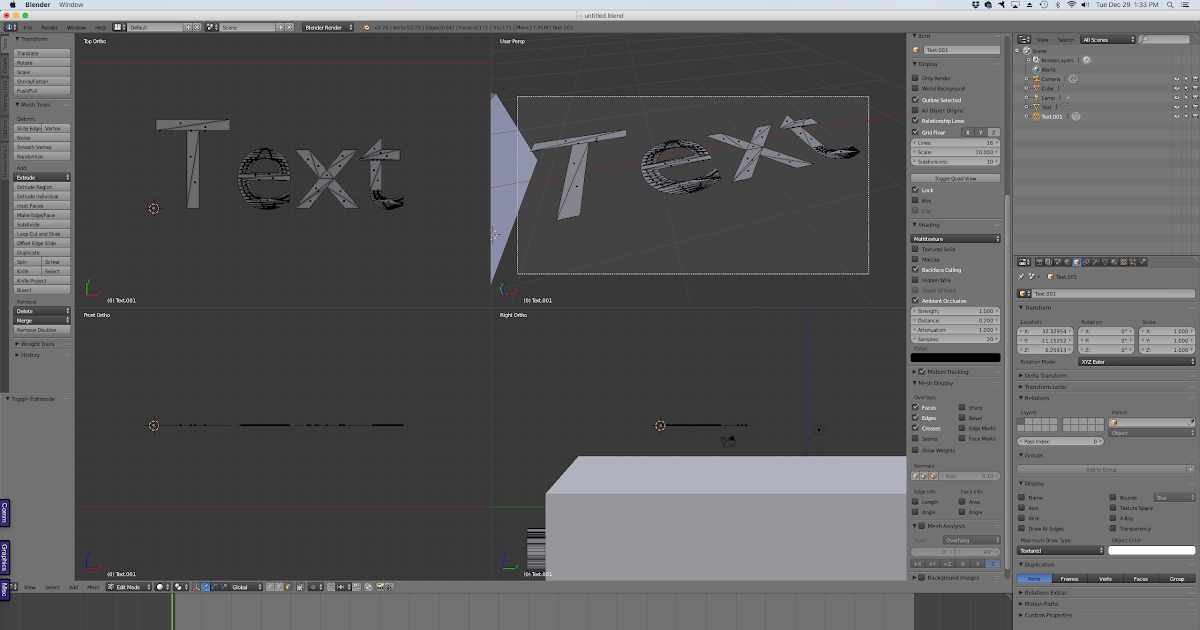Expand the History panel
Image resolution: width=1200 pixels, height=630 pixels.
pos(30,355)
